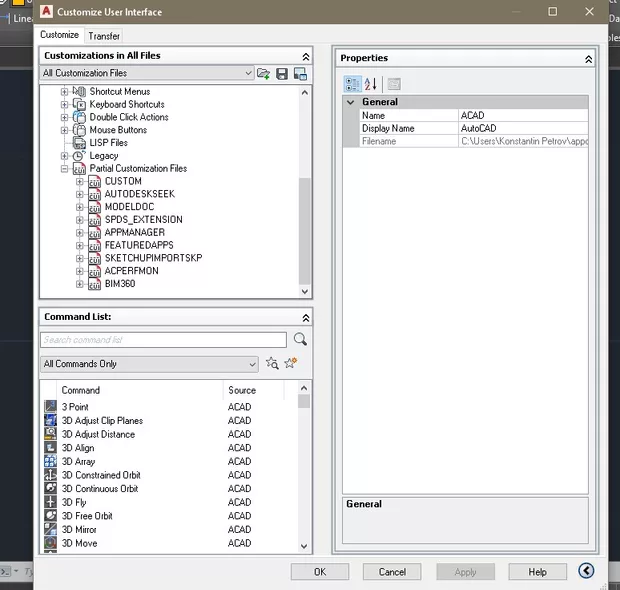620x590 pixels.
Task: Click the save customization files disk icon
Action: 282,74
